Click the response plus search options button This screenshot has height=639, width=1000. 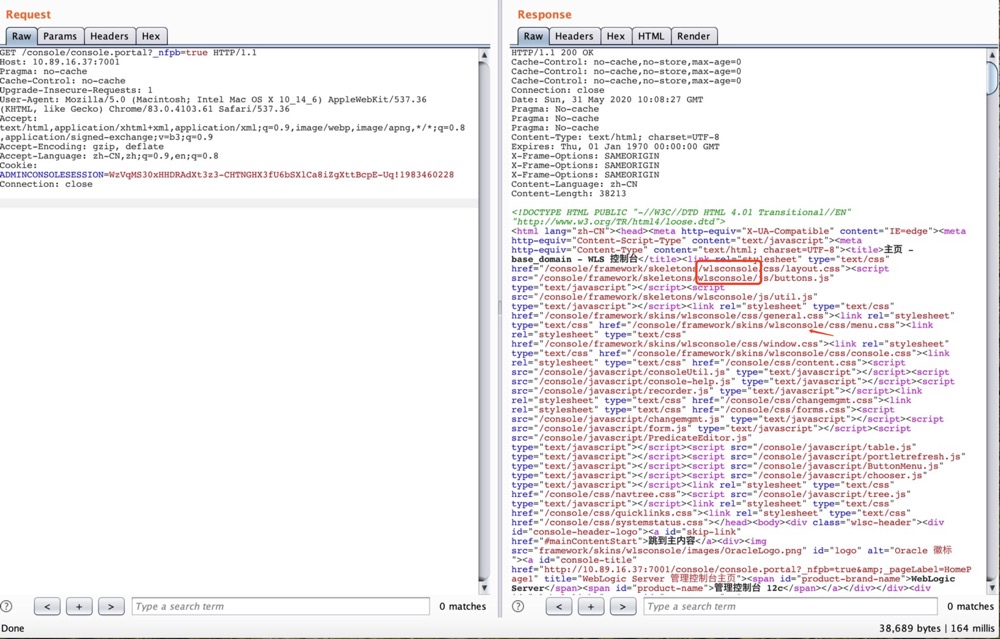(x=591, y=606)
